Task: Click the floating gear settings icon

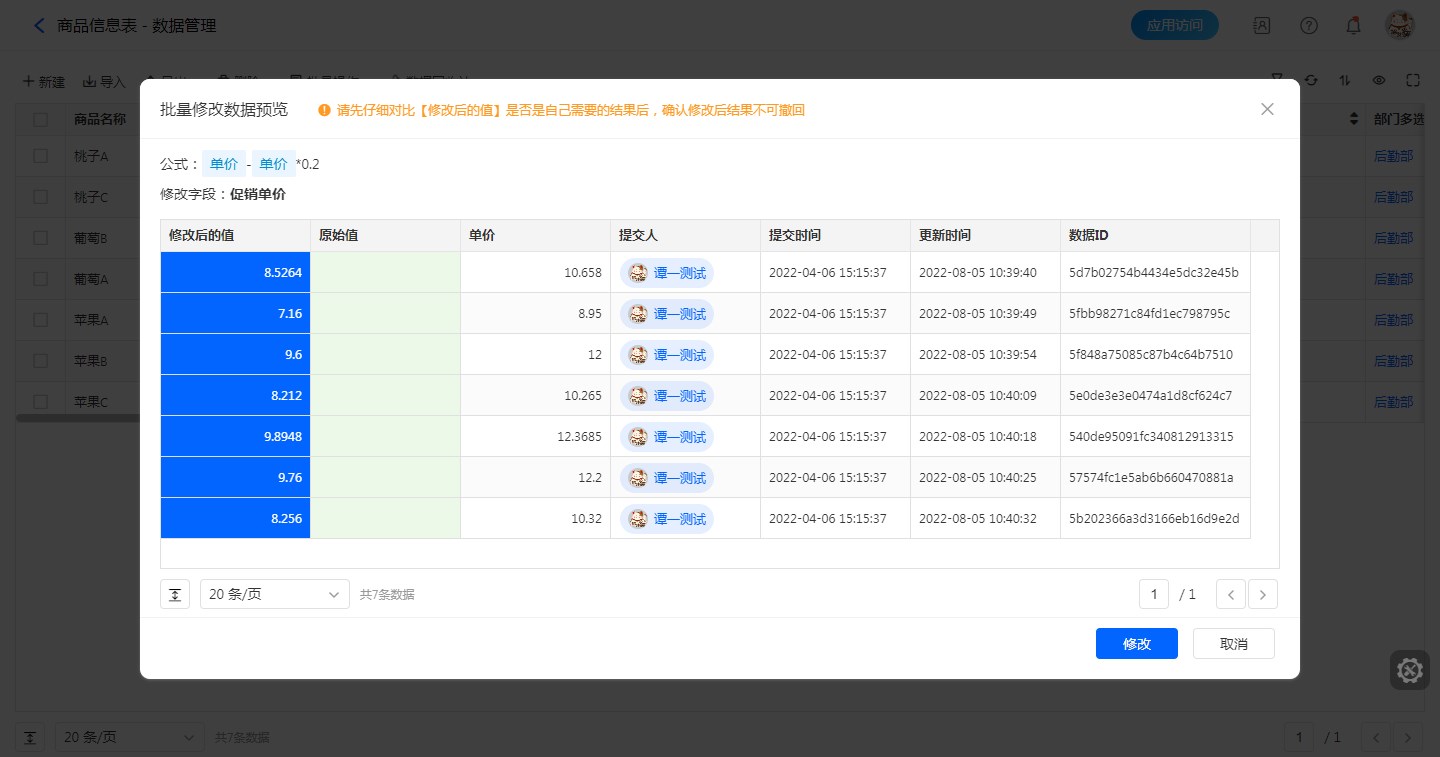Action: 1409,670
